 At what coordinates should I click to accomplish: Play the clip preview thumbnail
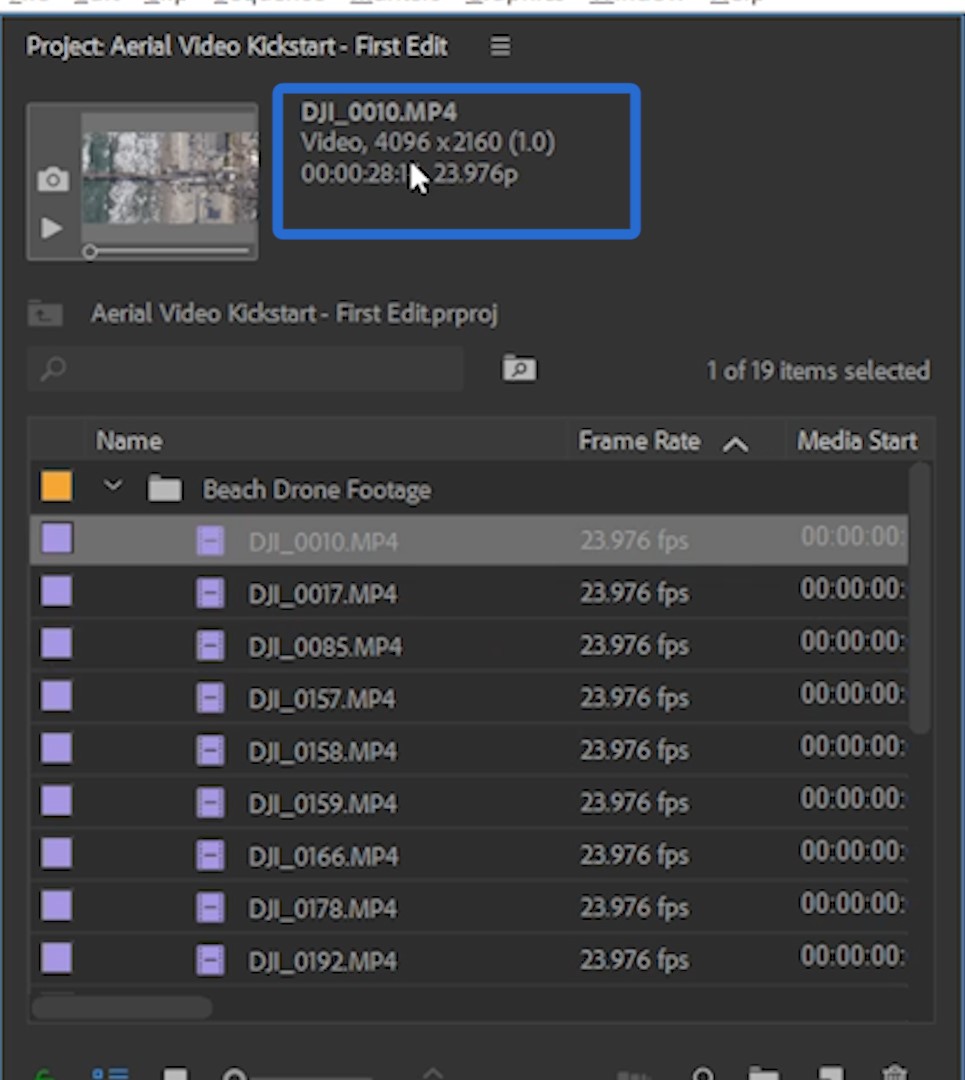(x=52, y=228)
